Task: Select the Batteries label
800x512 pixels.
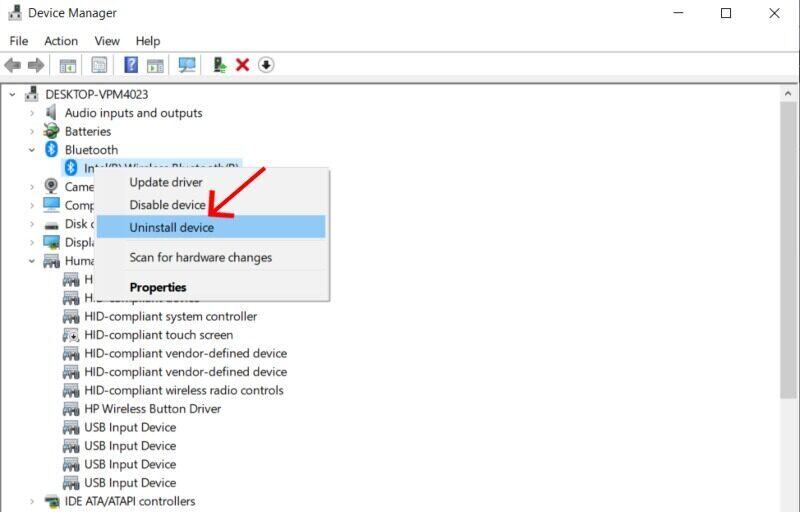Action: (88, 131)
